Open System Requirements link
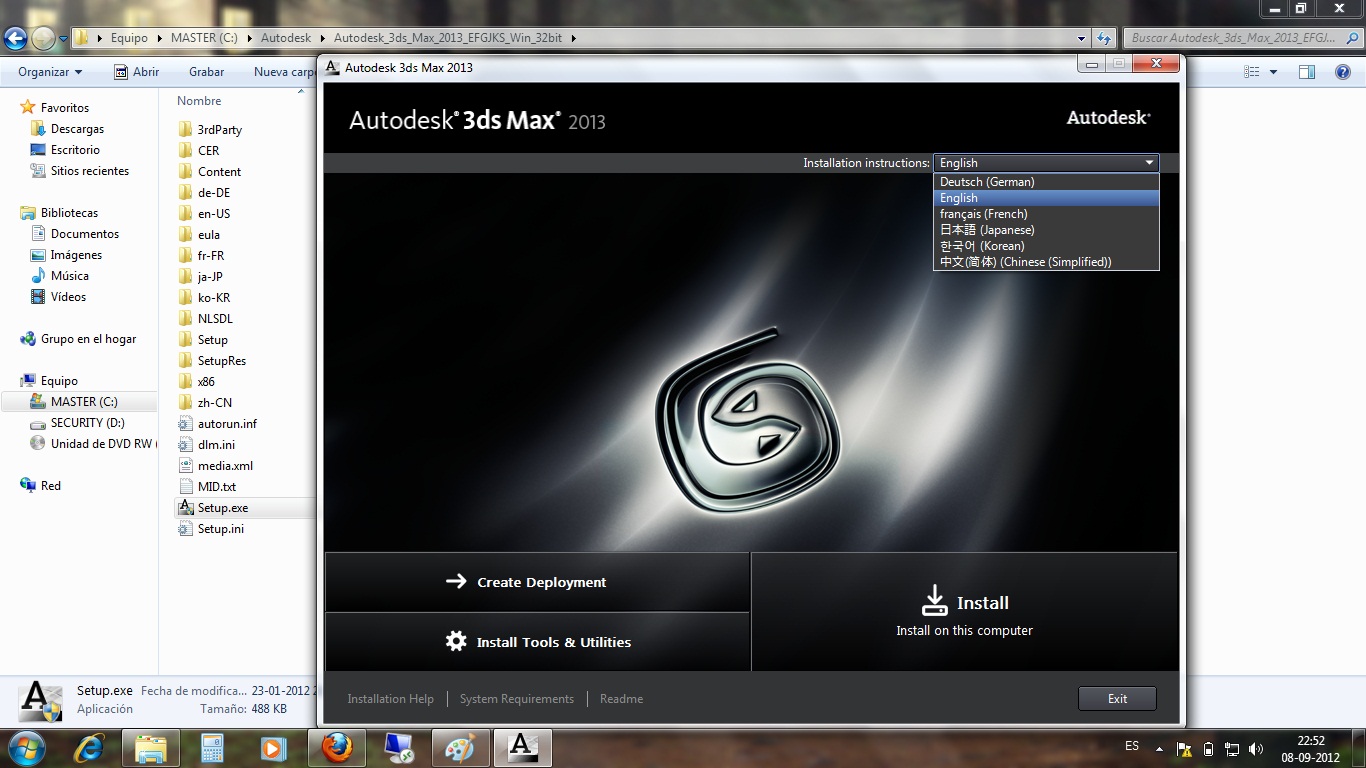 point(517,699)
